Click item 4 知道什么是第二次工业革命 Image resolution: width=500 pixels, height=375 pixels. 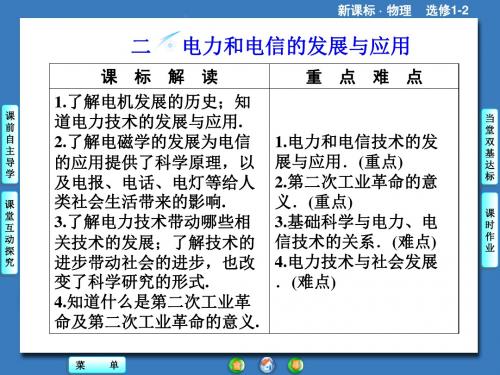157,312
